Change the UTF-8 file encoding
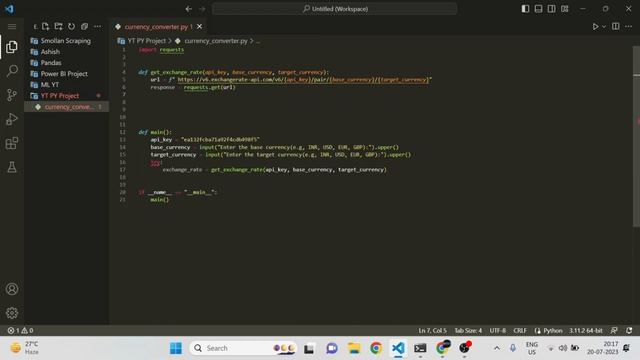This screenshot has height=360, width=640. (x=498, y=330)
